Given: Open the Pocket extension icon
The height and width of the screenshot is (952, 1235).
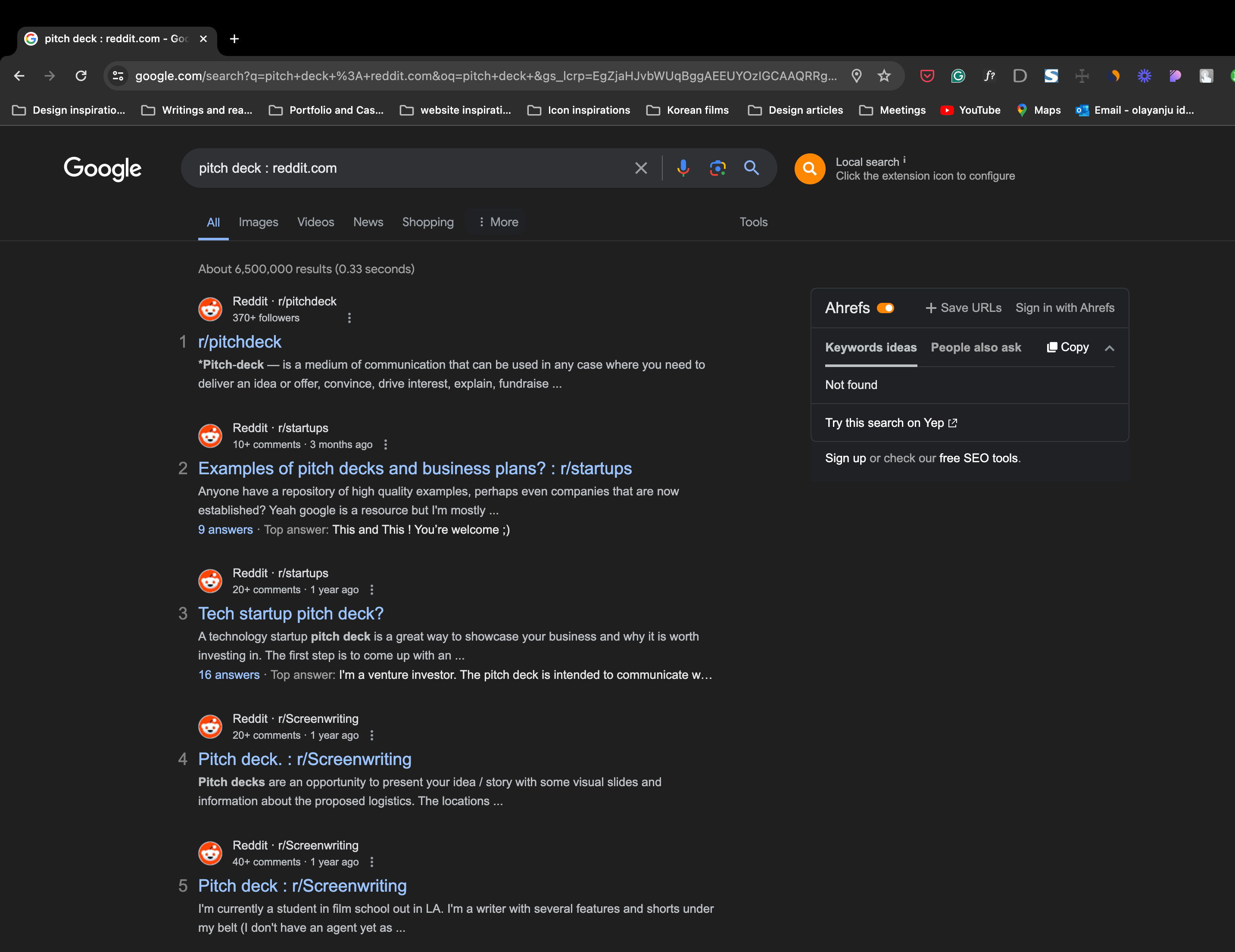Looking at the screenshot, I should point(927,76).
